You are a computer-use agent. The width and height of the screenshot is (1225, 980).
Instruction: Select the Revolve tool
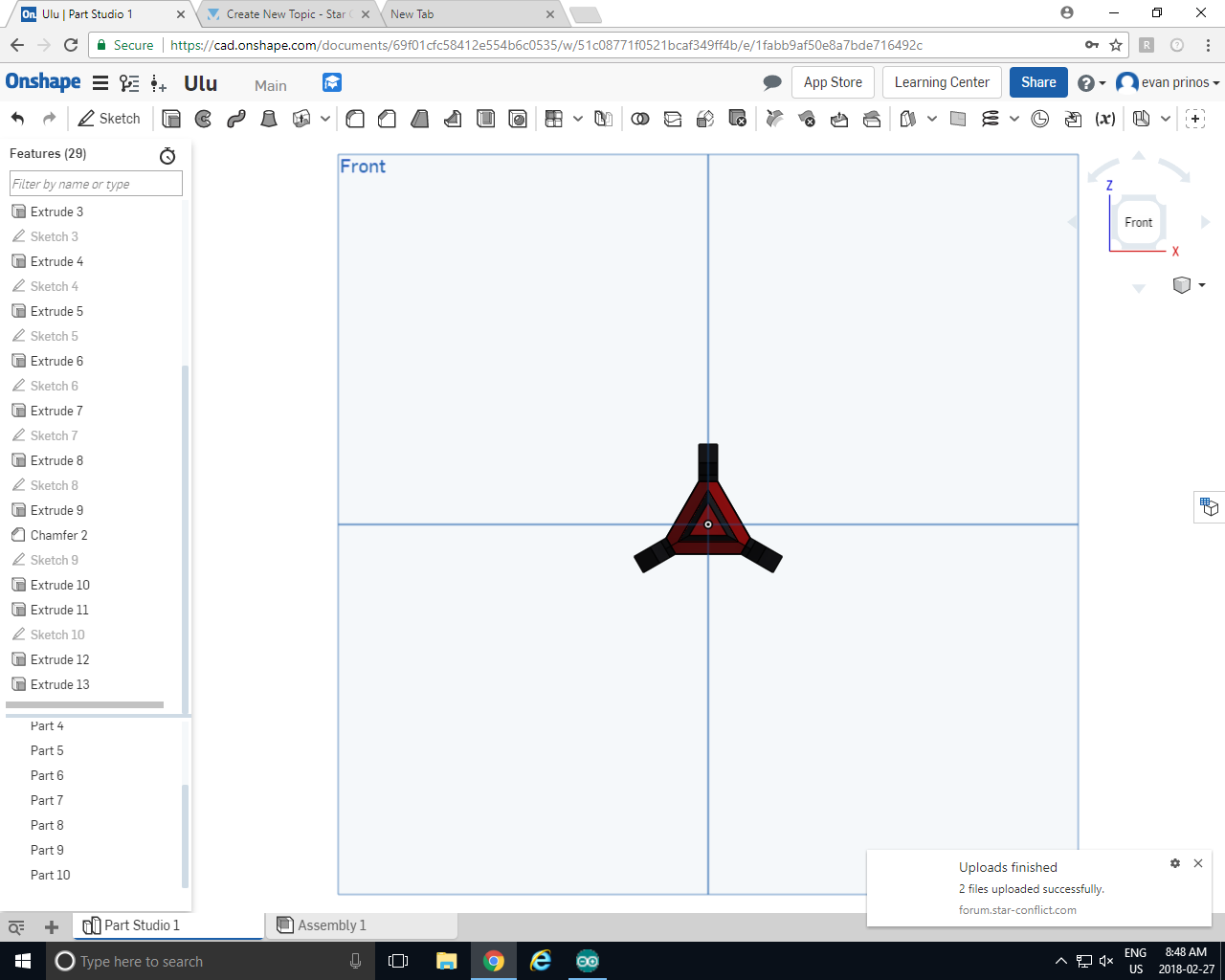tap(202, 118)
